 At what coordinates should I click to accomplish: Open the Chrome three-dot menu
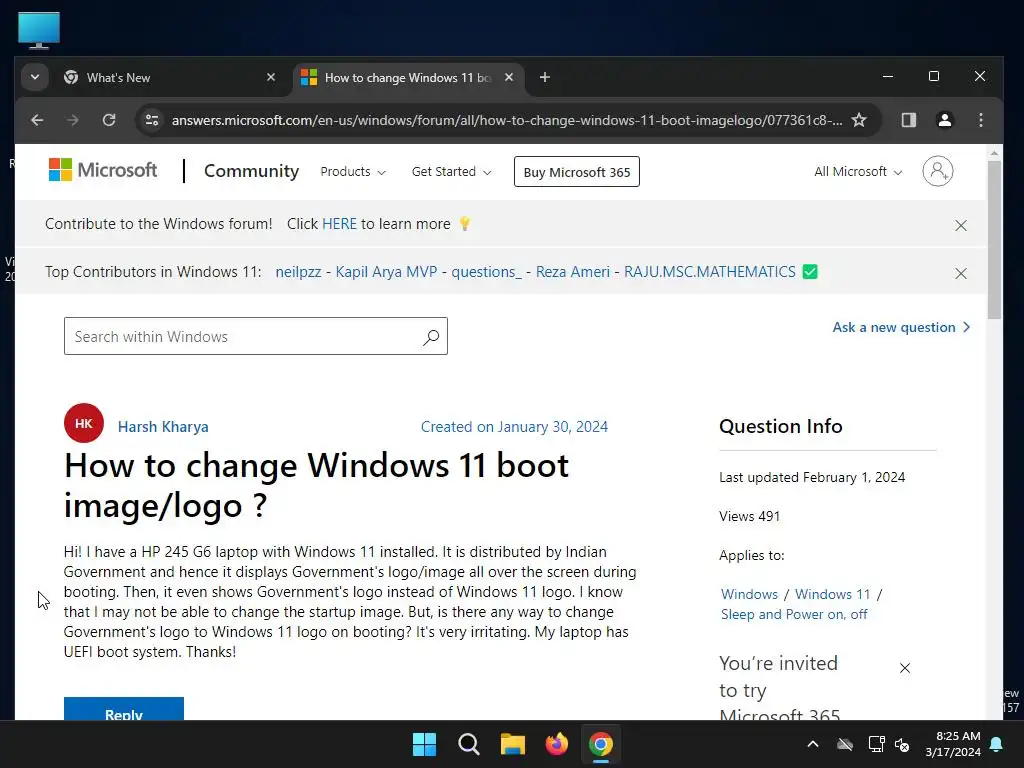[981, 120]
